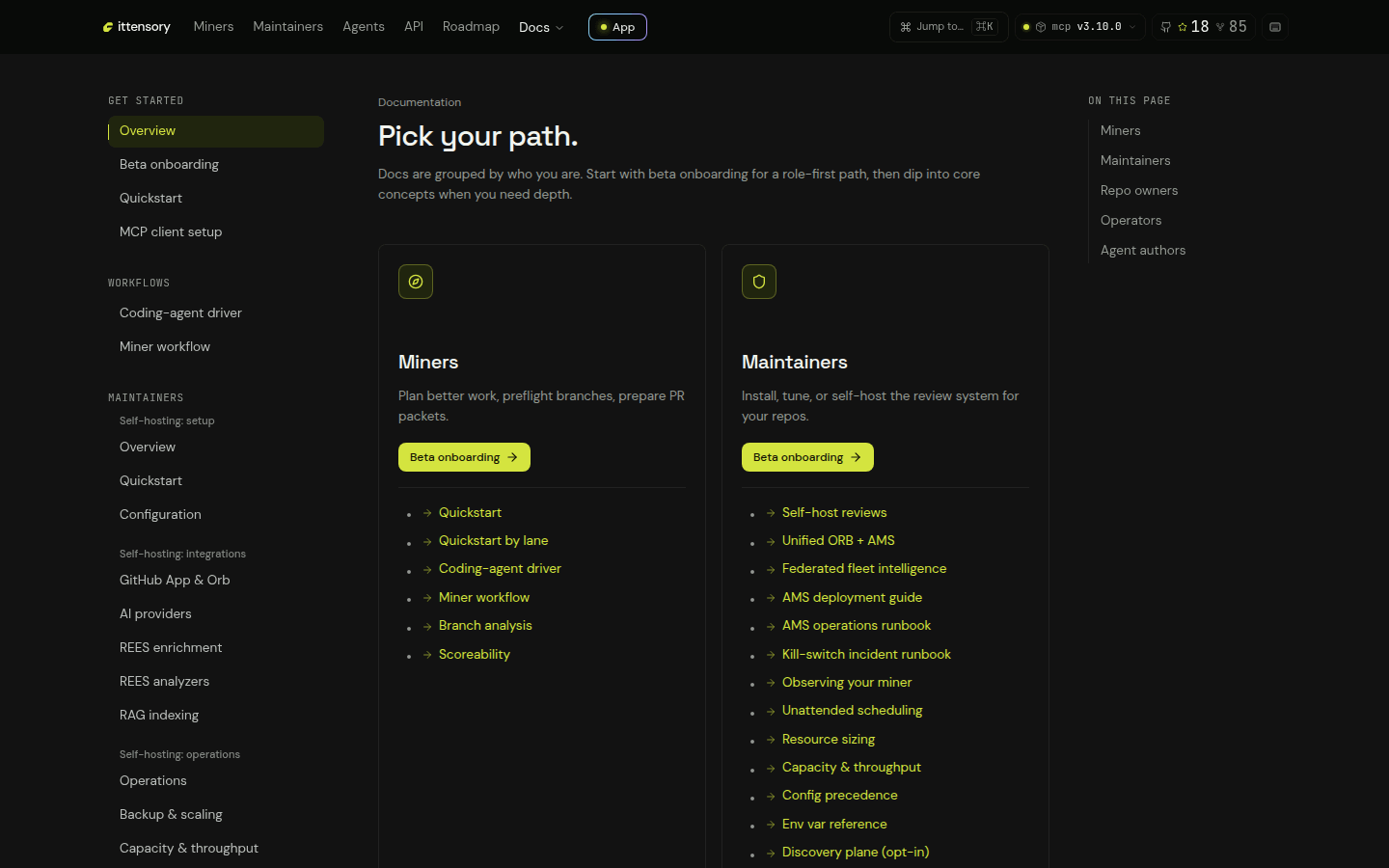Select Overview under Get Started sidebar
Image resolution: width=1389 pixels, height=868 pixels.
[215, 131]
